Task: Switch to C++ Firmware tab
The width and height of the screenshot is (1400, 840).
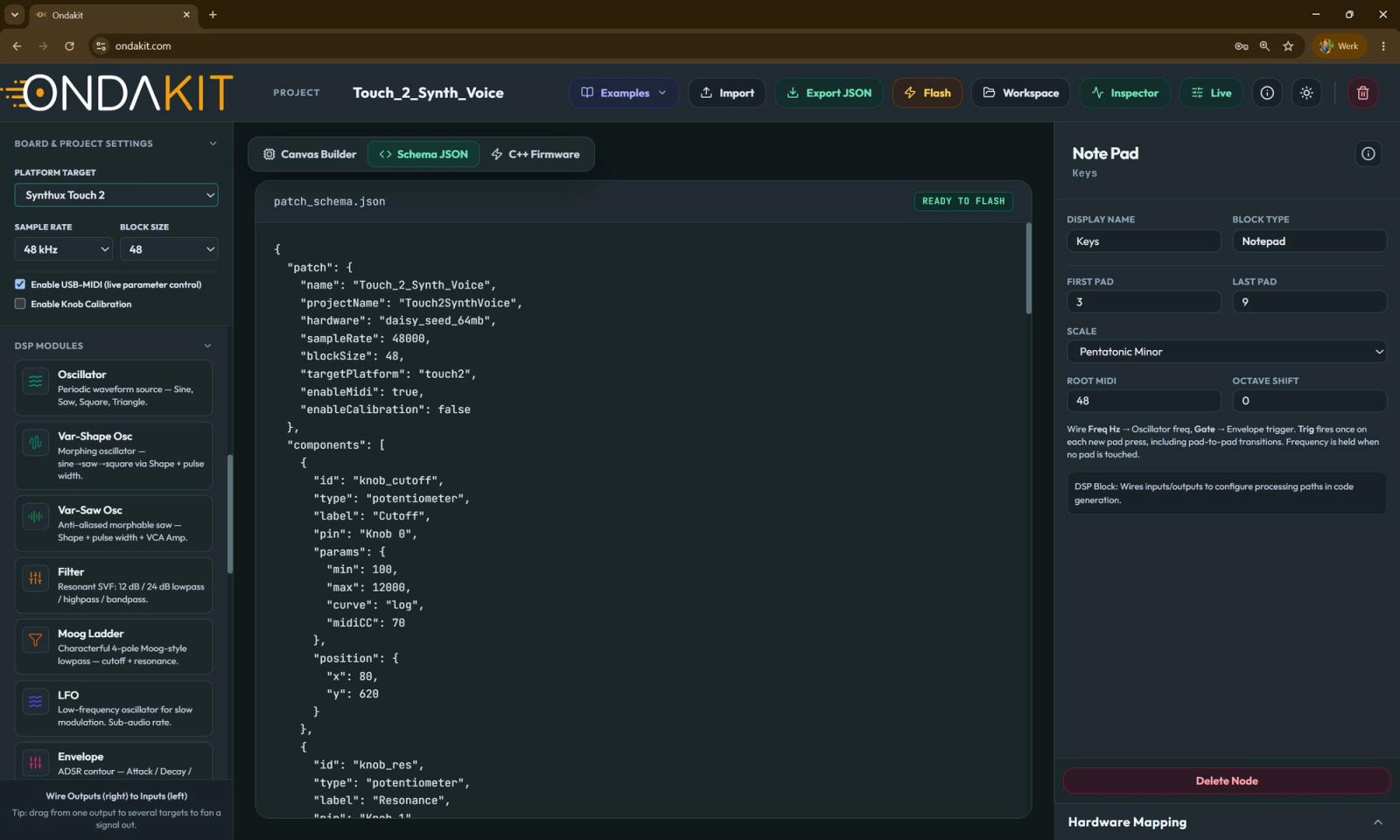Action: (535, 154)
